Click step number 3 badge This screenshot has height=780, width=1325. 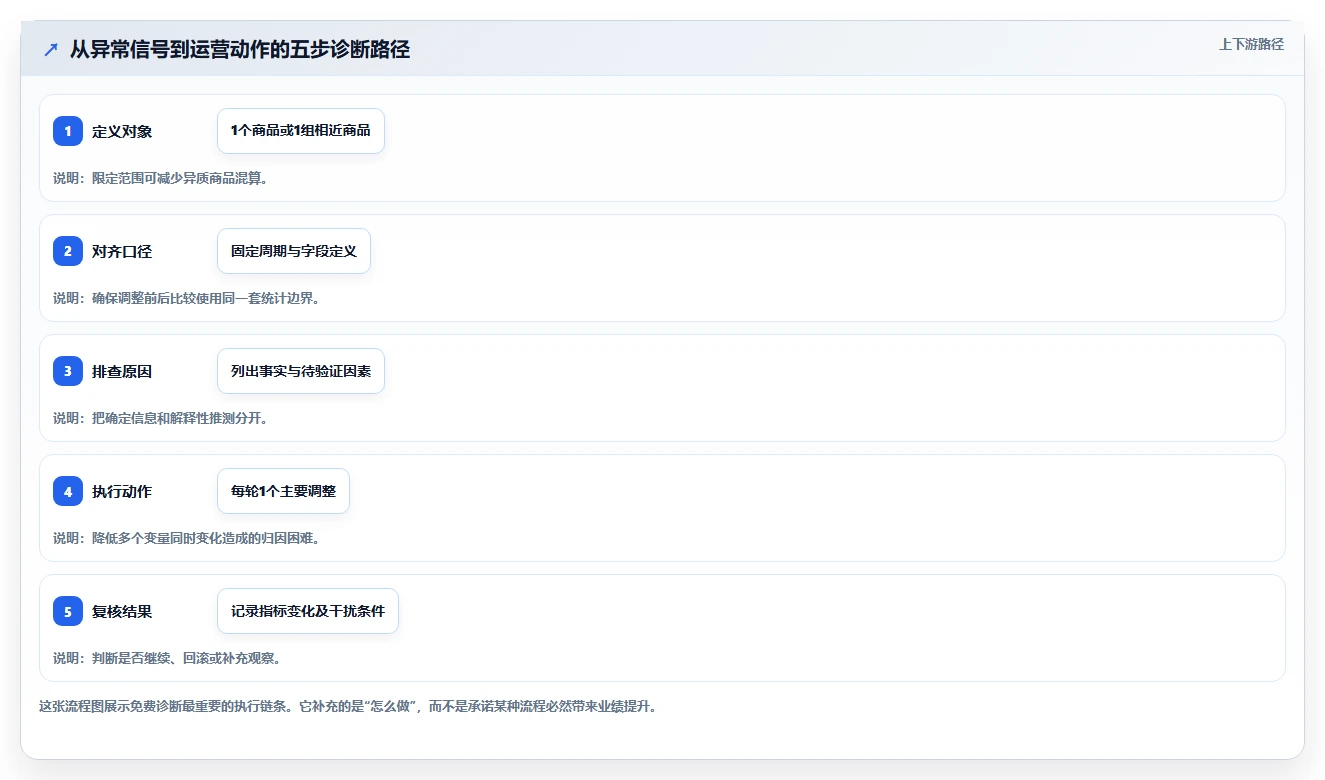coord(68,371)
